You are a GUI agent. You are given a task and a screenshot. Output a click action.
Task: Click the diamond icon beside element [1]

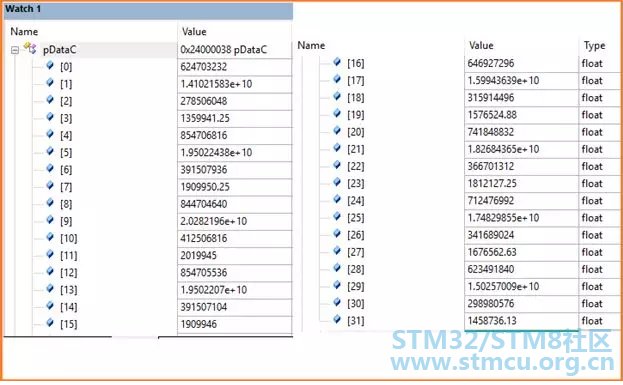pos(50,82)
